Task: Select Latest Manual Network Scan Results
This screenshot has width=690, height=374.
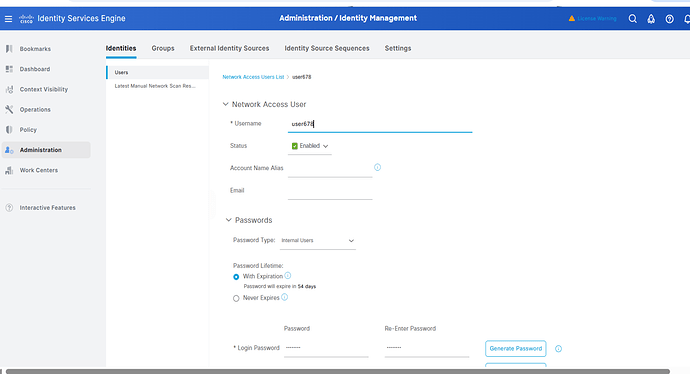Action: click(x=155, y=86)
